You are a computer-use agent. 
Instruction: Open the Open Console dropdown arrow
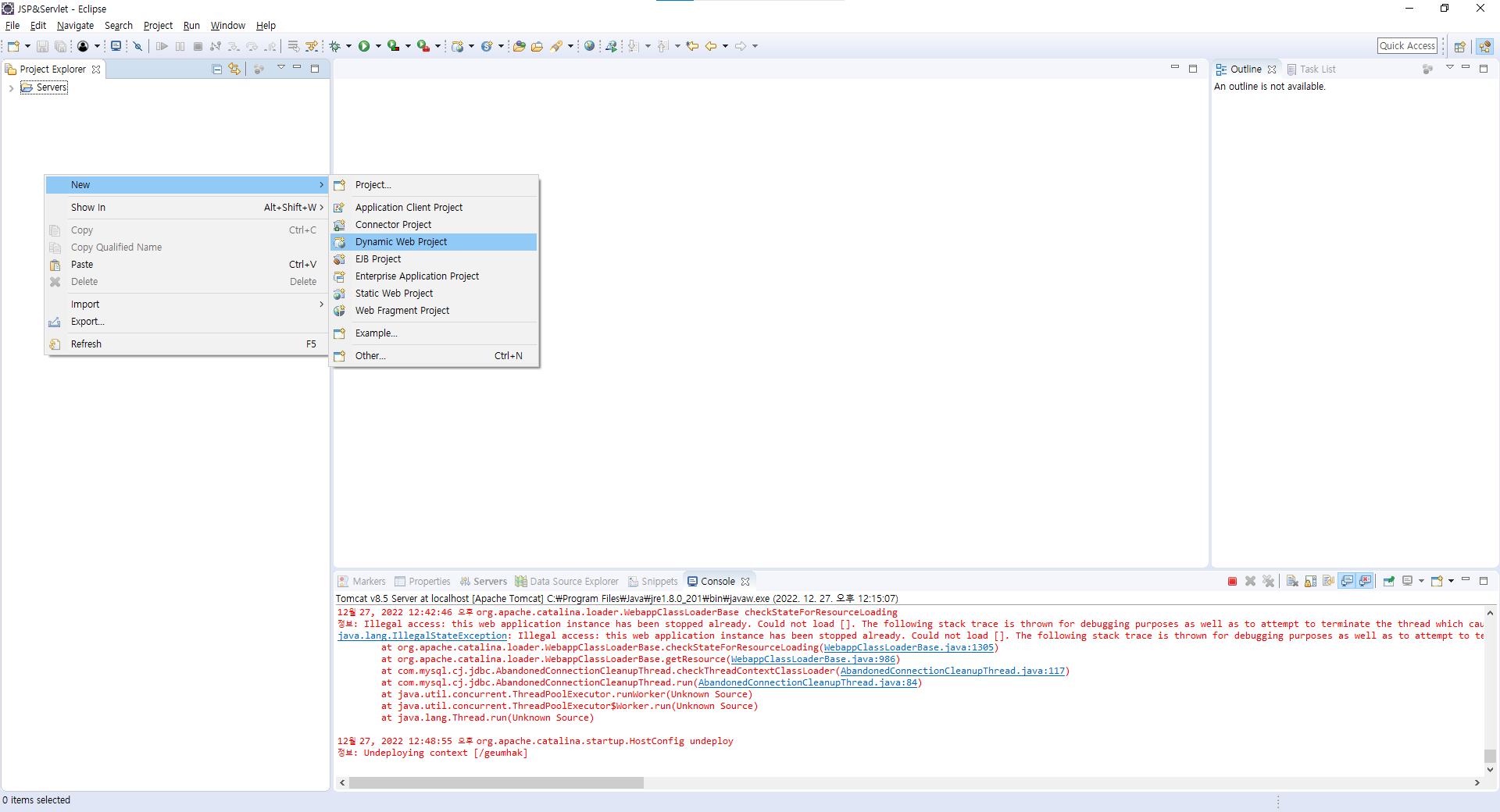tap(1451, 581)
